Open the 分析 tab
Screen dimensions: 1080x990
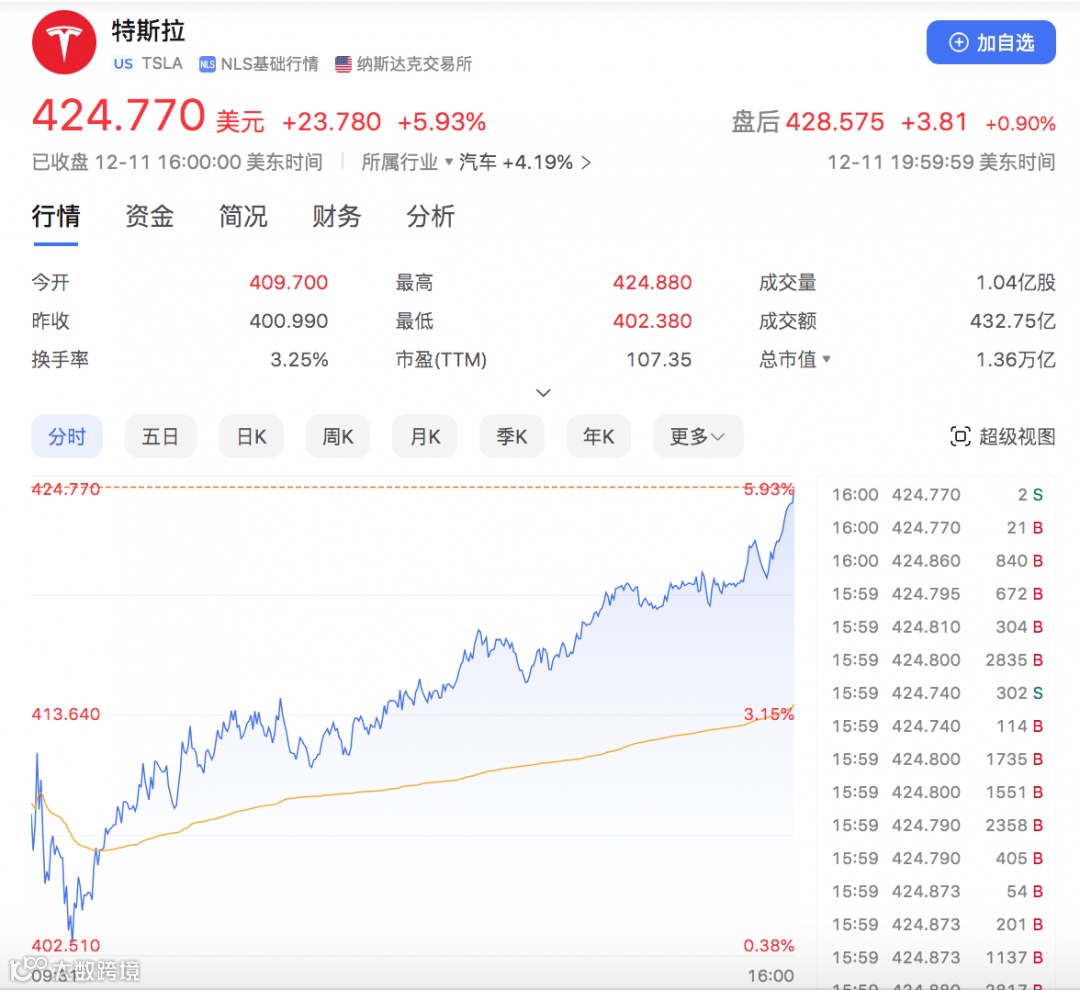430,216
